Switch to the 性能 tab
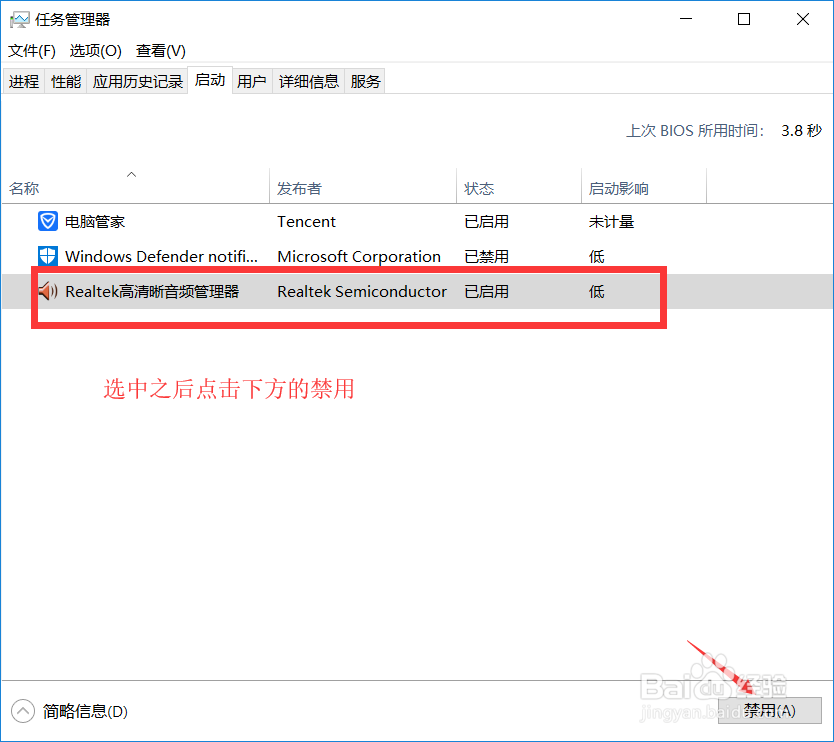 pyautogui.click(x=66, y=81)
